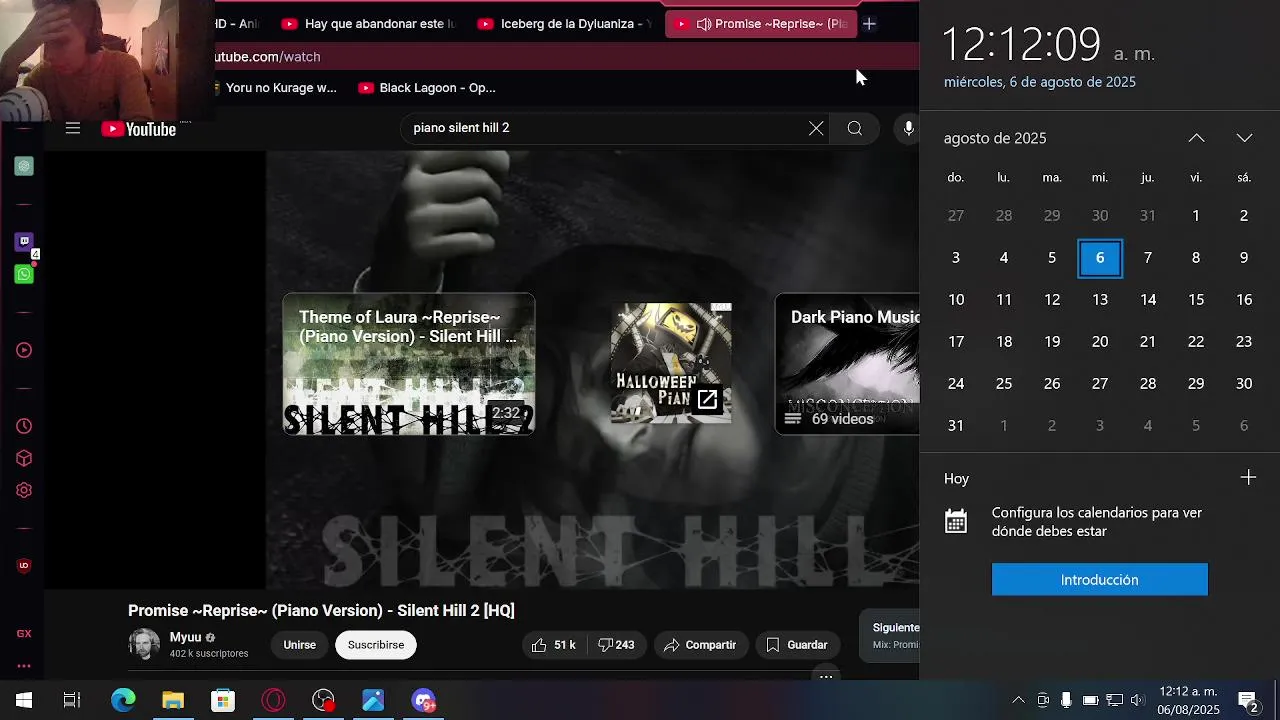Open the Player icon in sidebar
This screenshot has width=1280, height=720.
(x=24, y=350)
